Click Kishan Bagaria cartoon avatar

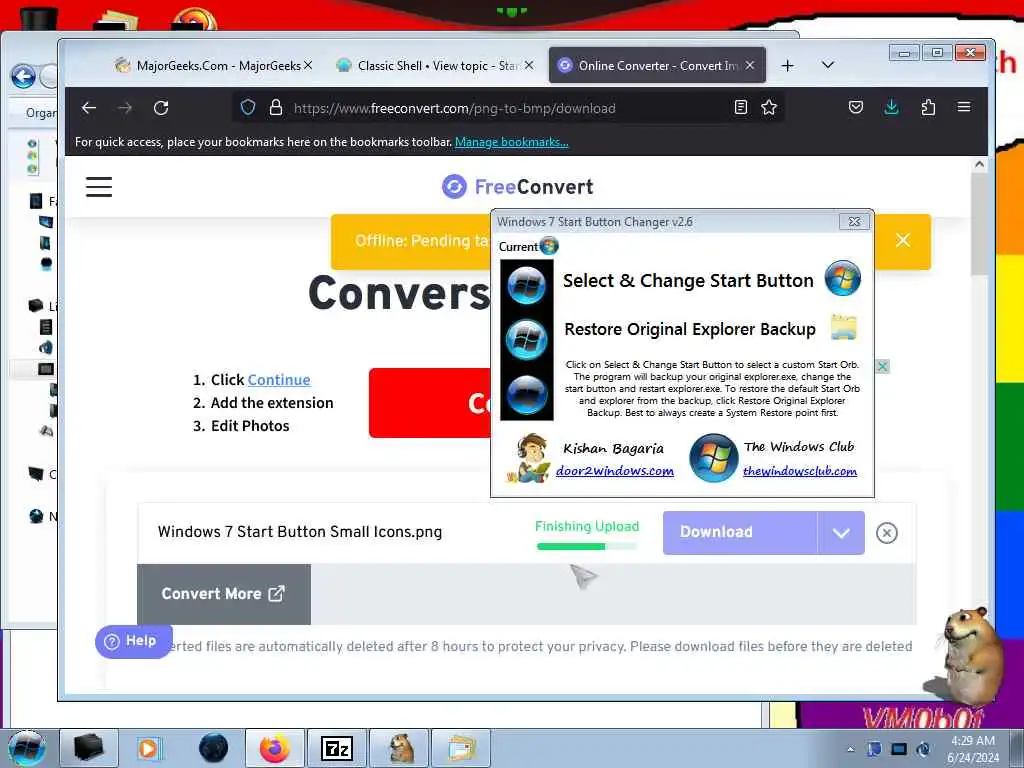click(x=530, y=458)
